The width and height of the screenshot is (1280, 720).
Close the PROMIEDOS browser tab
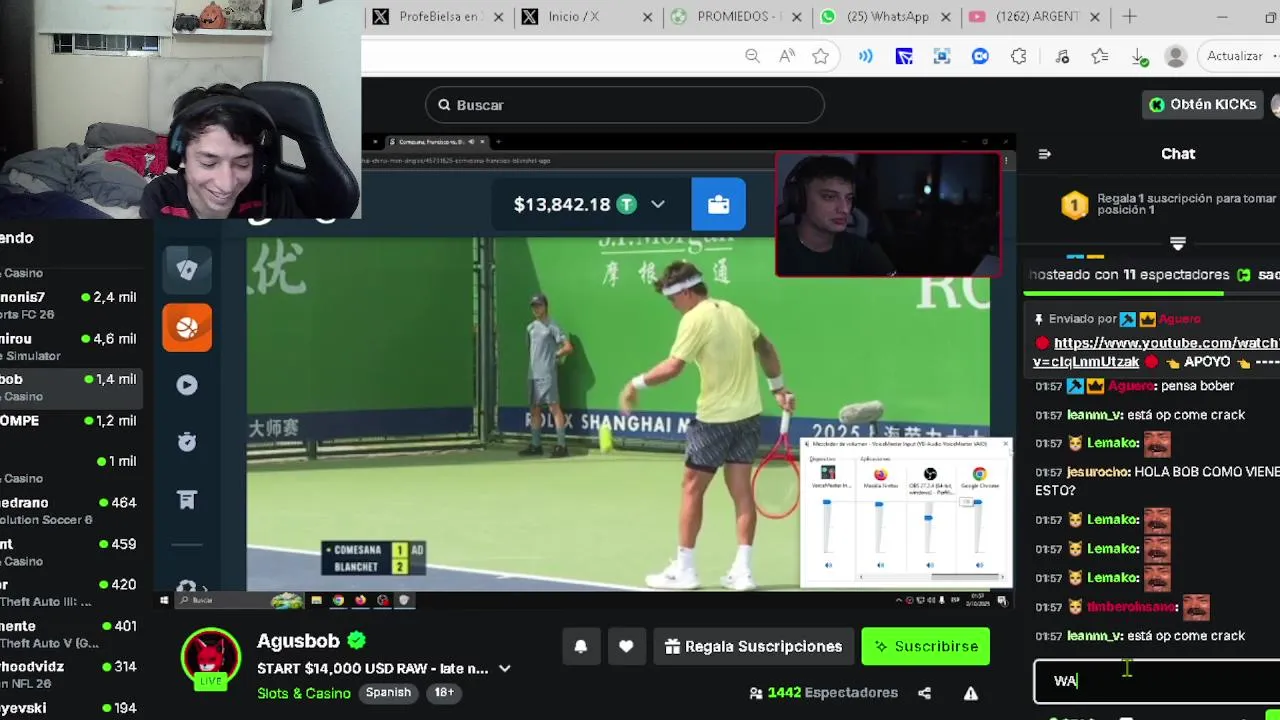click(796, 17)
